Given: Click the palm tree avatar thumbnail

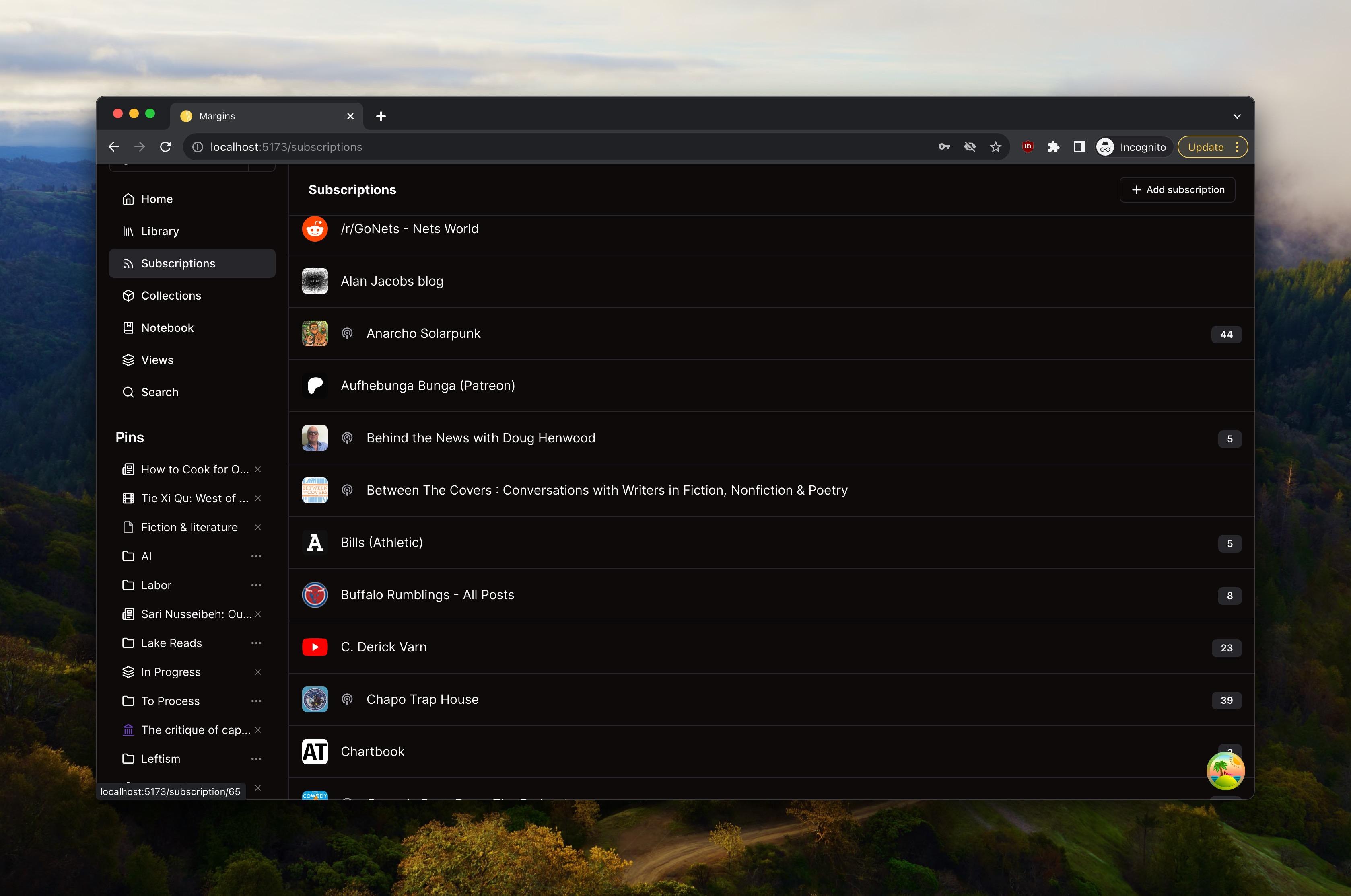Looking at the screenshot, I should [x=1225, y=771].
